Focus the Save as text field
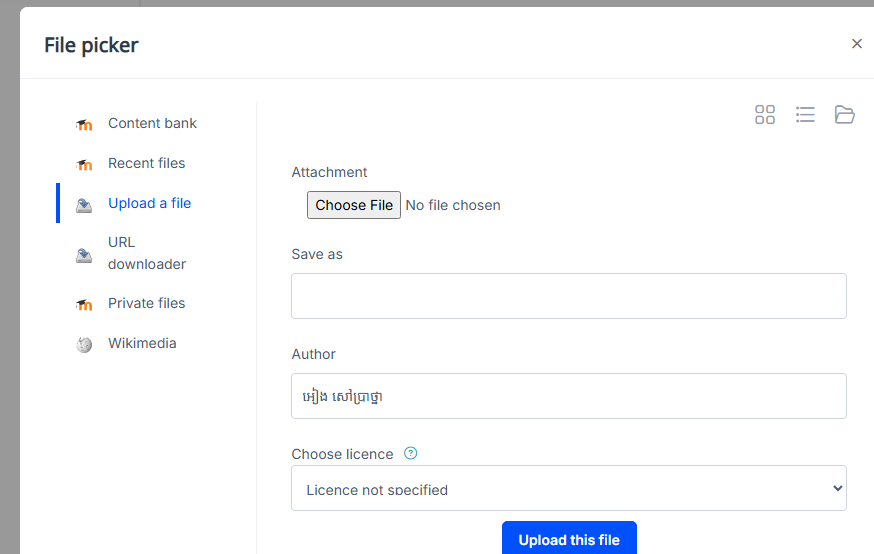This screenshot has height=554, width=874. pyautogui.click(x=568, y=296)
